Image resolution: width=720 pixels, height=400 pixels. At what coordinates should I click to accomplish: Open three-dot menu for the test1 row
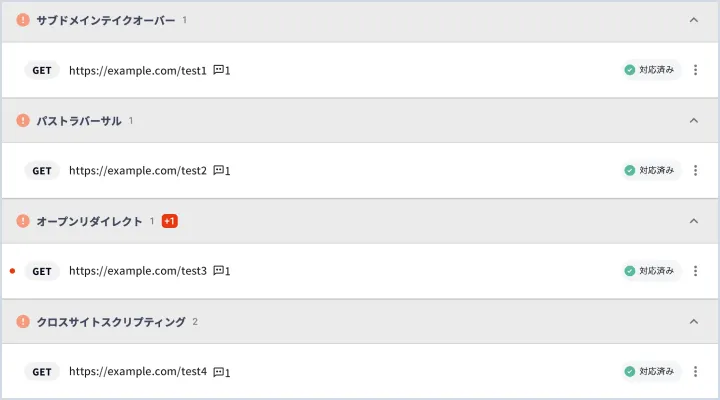(695, 70)
